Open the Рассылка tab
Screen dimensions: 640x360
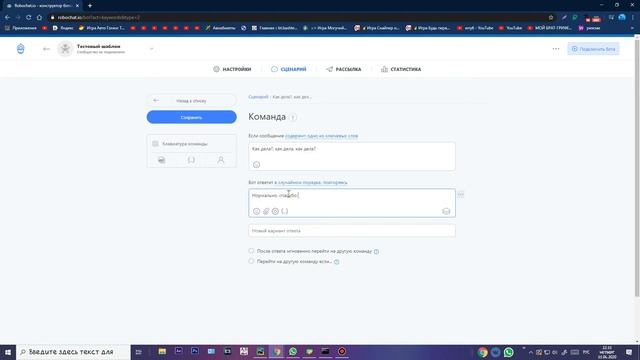[344, 69]
